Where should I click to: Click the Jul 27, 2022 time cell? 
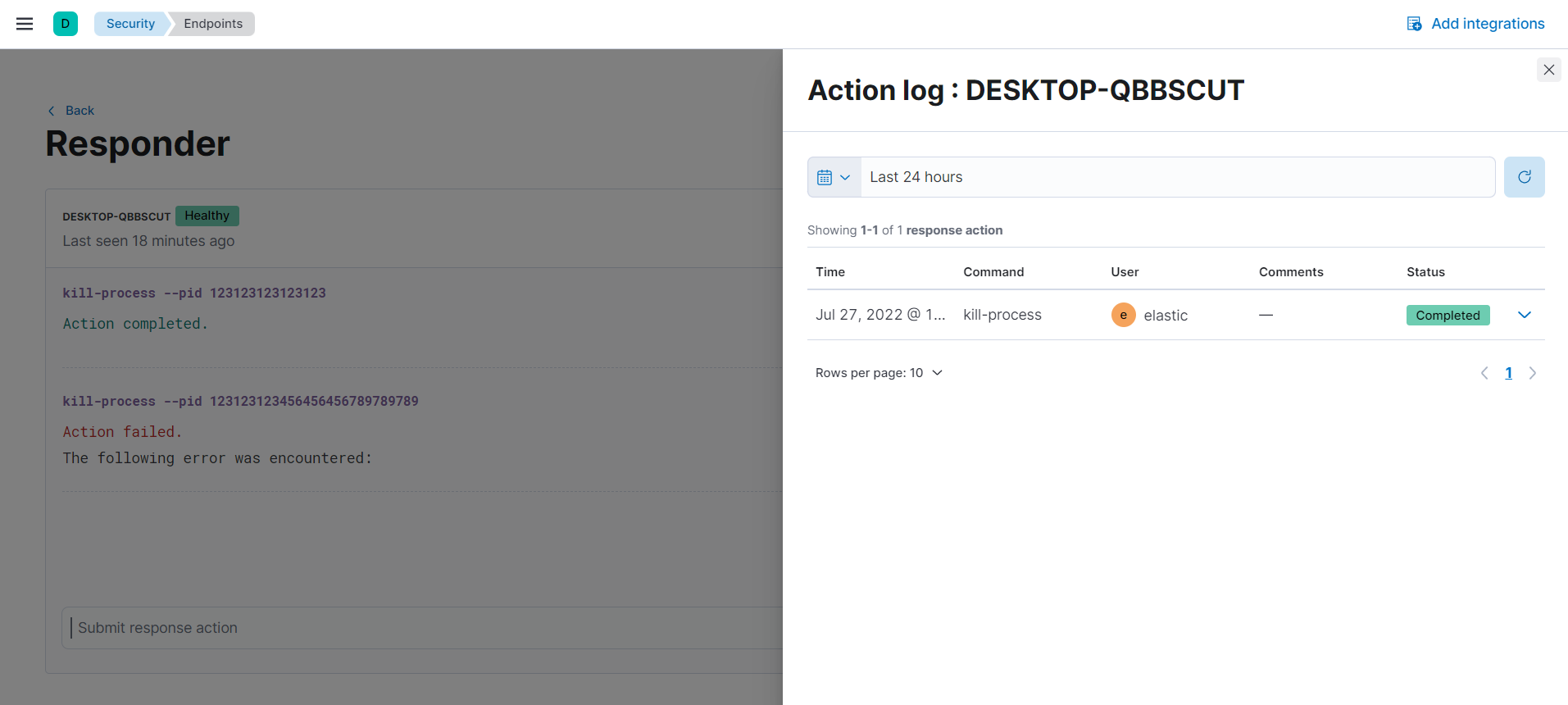(x=880, y=315)
